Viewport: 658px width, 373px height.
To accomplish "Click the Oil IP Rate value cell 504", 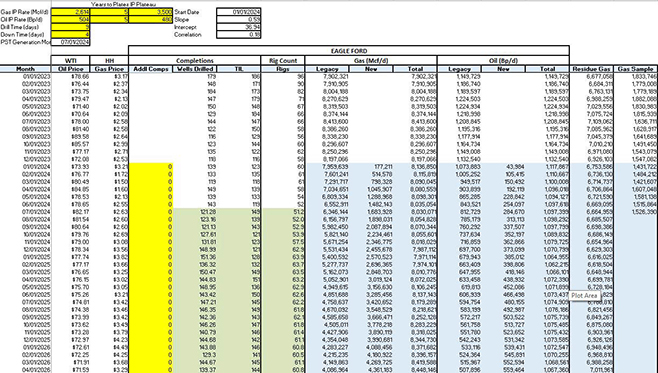I will coord(70,20).
